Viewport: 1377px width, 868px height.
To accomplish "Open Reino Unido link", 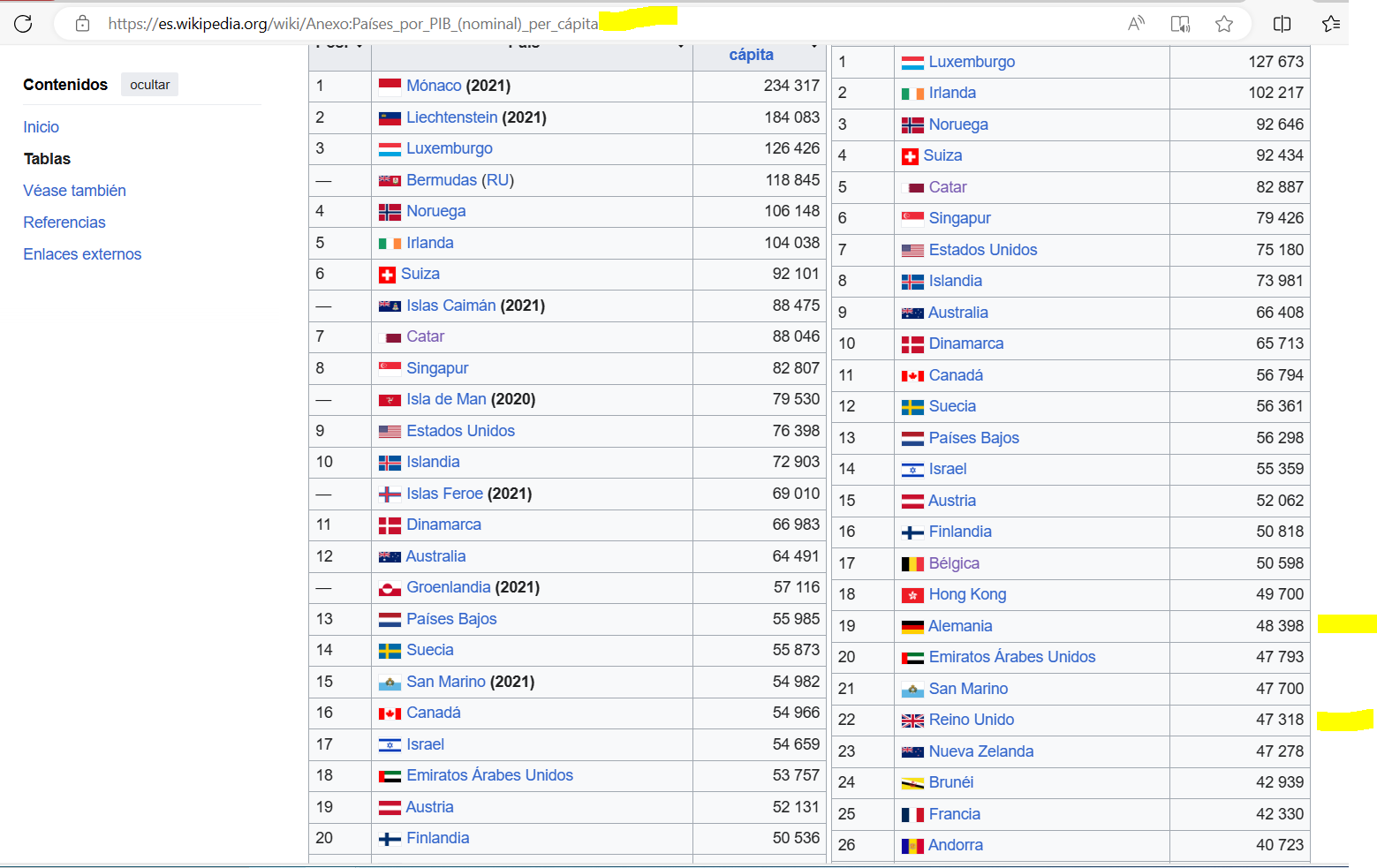I will (x=972, y=720).
